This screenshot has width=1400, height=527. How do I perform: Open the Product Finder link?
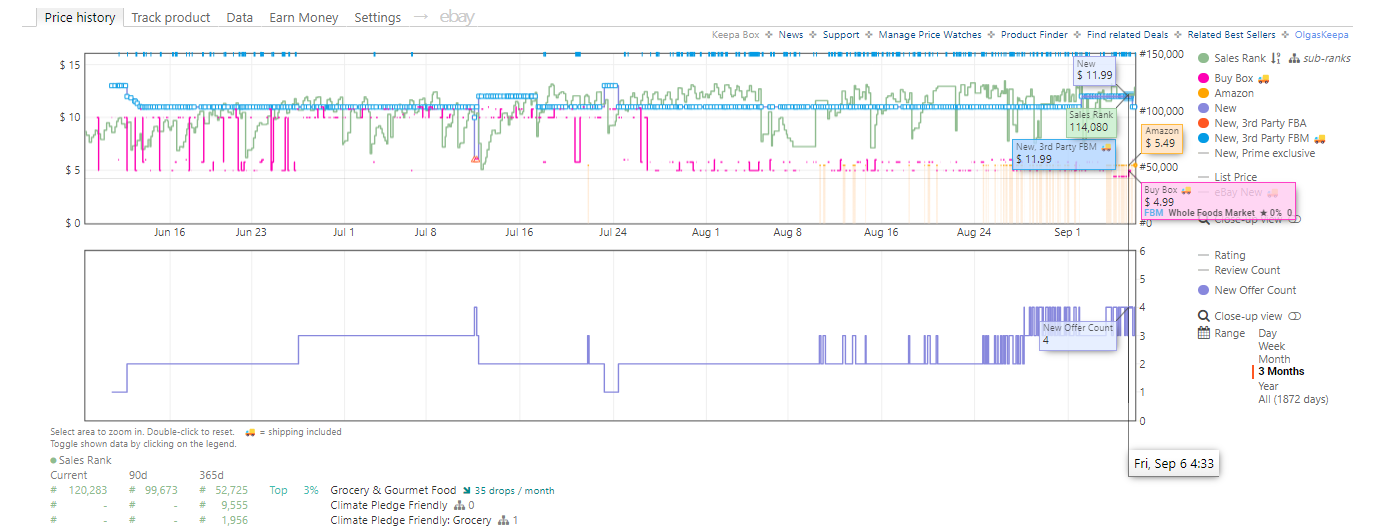click(x=1034, y=35)
